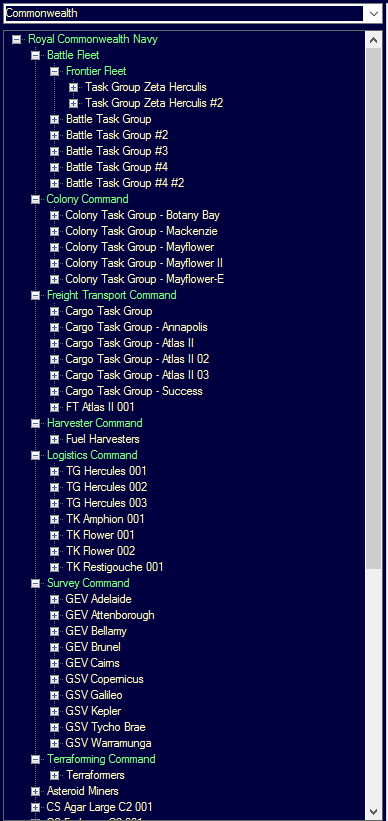This screenshot has width=388, height=821.
Task: Select the Logistics Command label
Action: coord(92,455)
